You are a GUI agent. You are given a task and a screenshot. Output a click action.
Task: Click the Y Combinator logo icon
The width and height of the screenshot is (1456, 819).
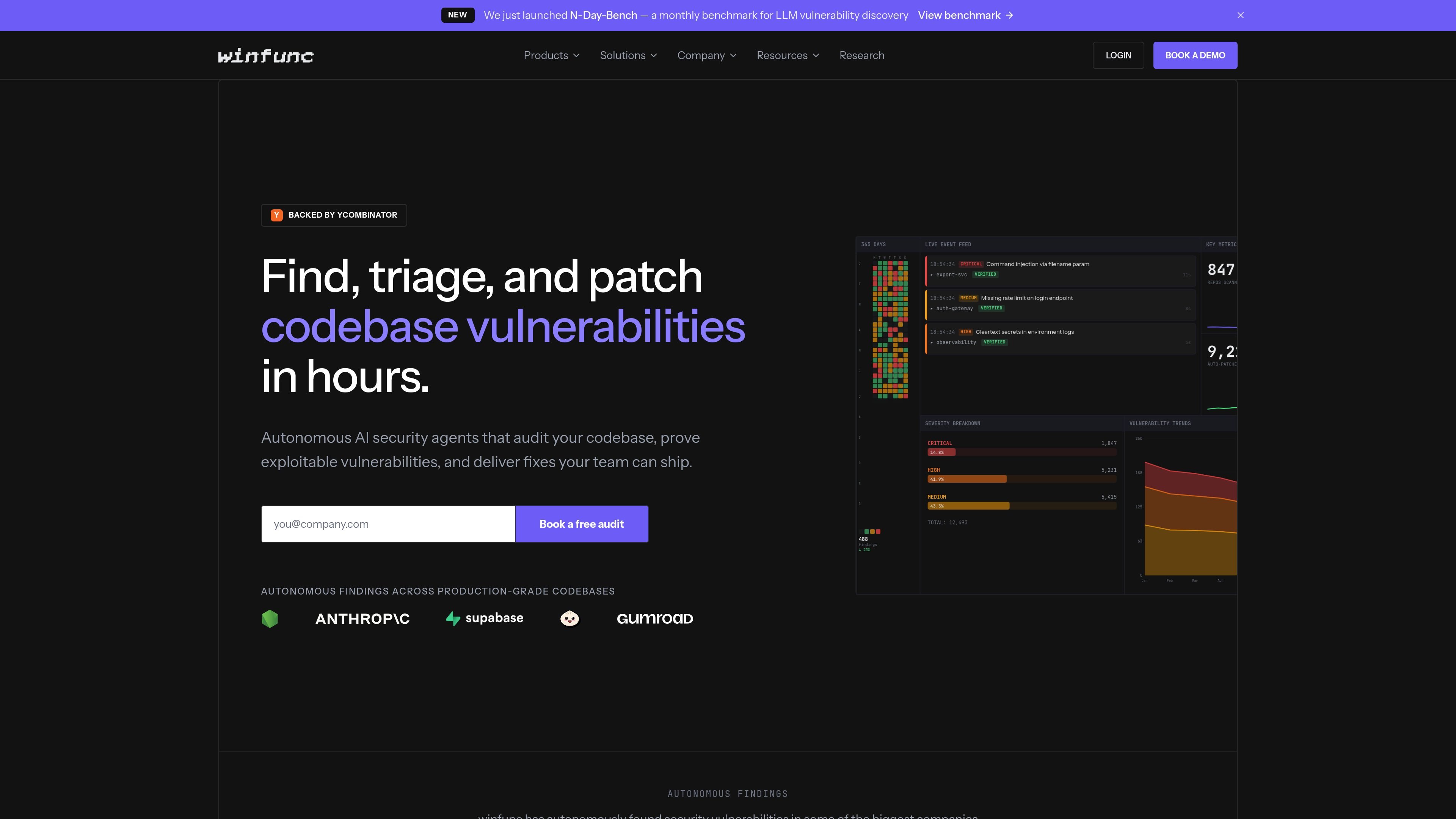click(x=276, y=215)
